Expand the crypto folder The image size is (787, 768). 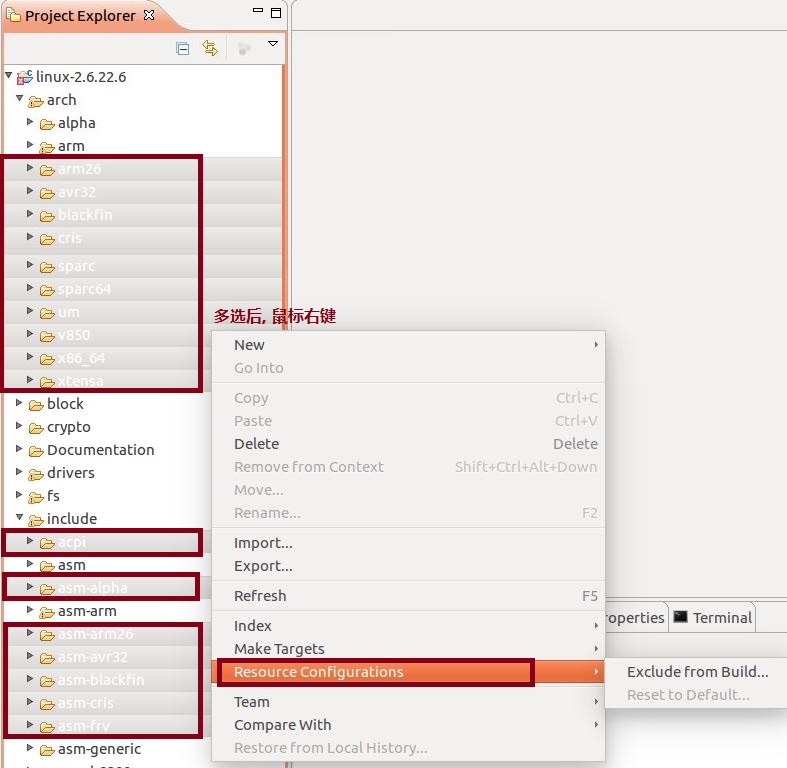click(x=20, y=427)
